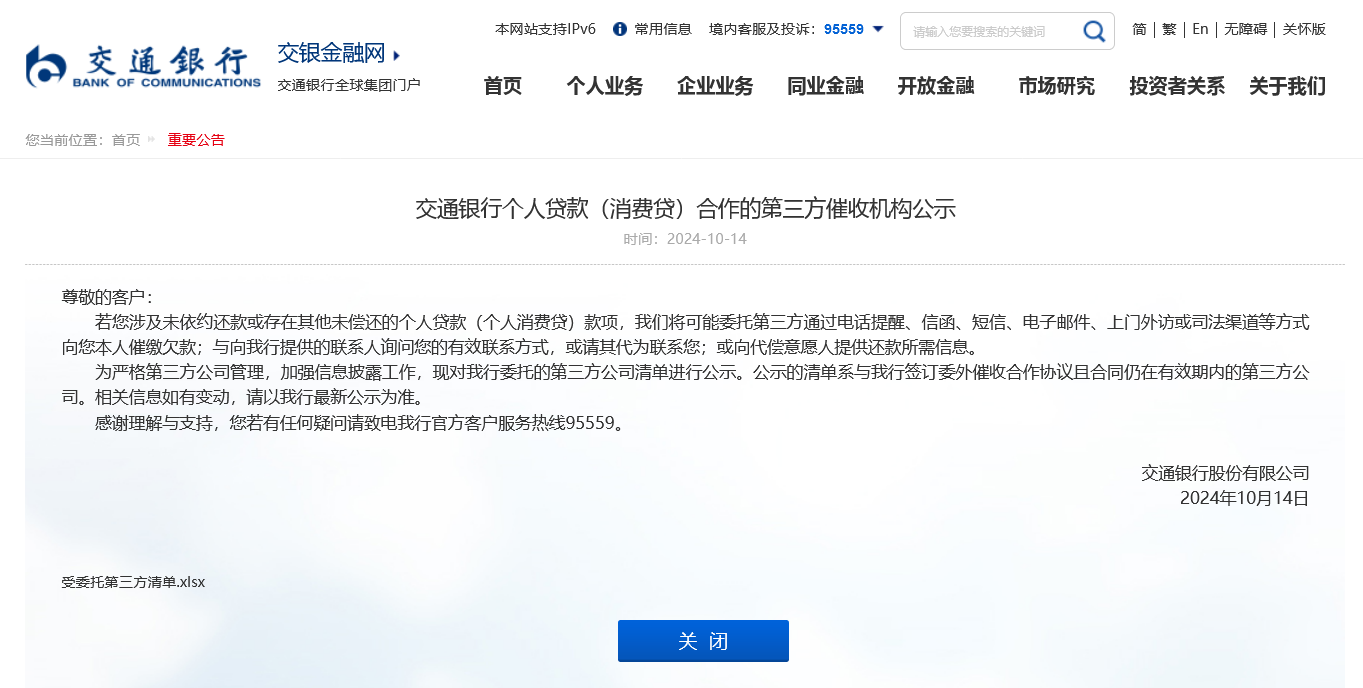Click the blue 关闭 button
This screenshot has height=688, width=1363.
pos(703,641)
